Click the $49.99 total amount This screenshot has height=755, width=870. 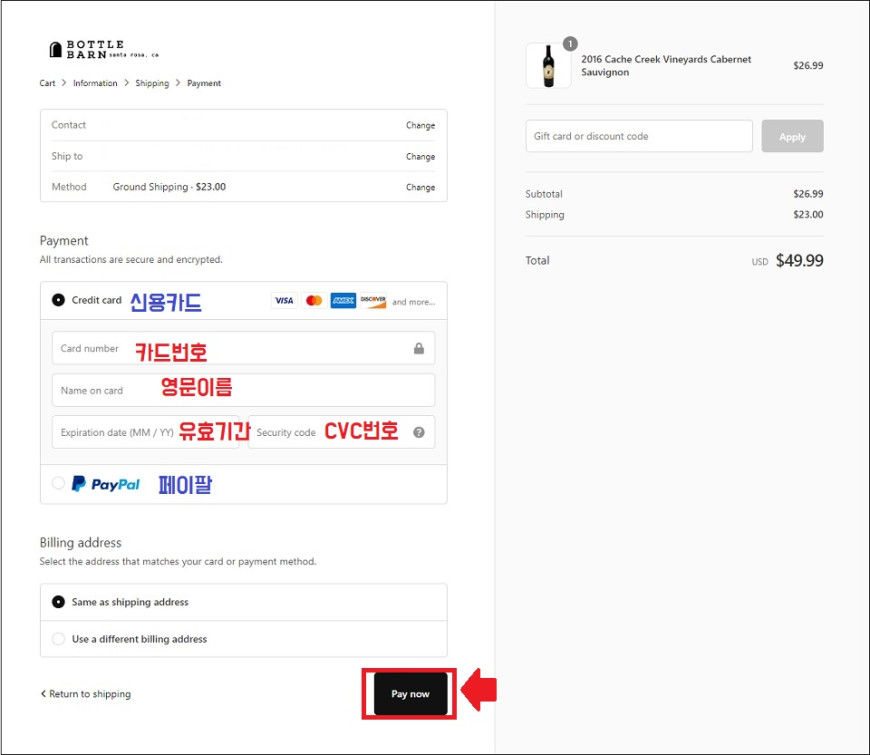tap(799, 261)
